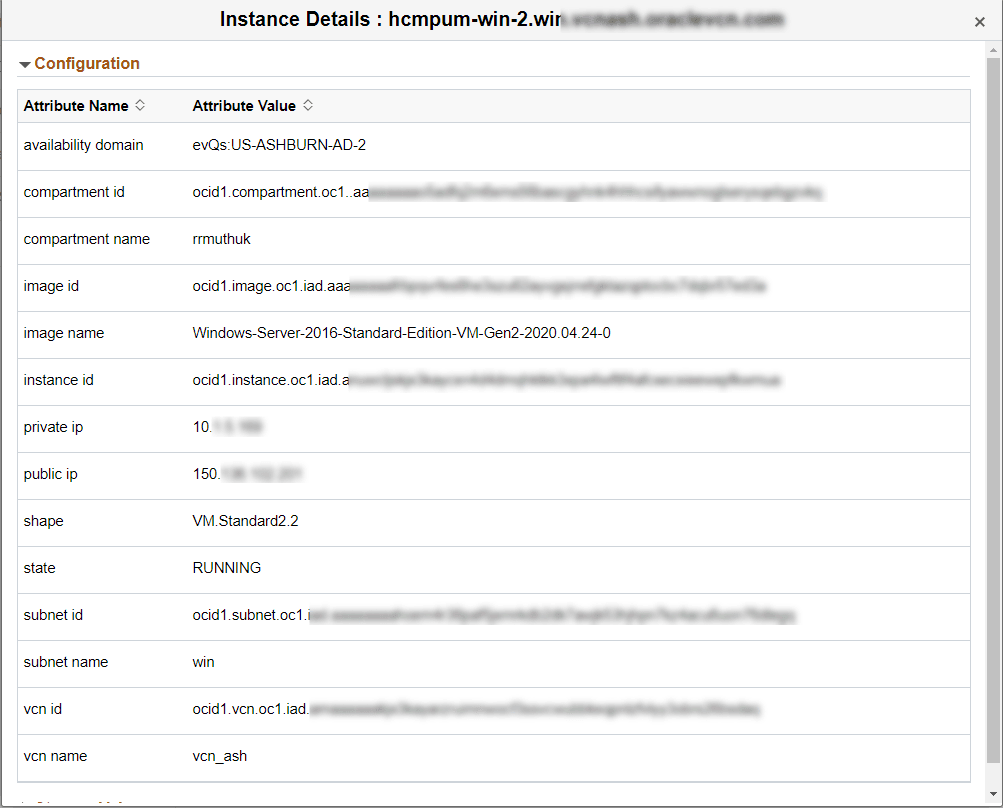The image size is (1003, 808).
Task: Click the close X on the dialog
Action: (980, 21)
